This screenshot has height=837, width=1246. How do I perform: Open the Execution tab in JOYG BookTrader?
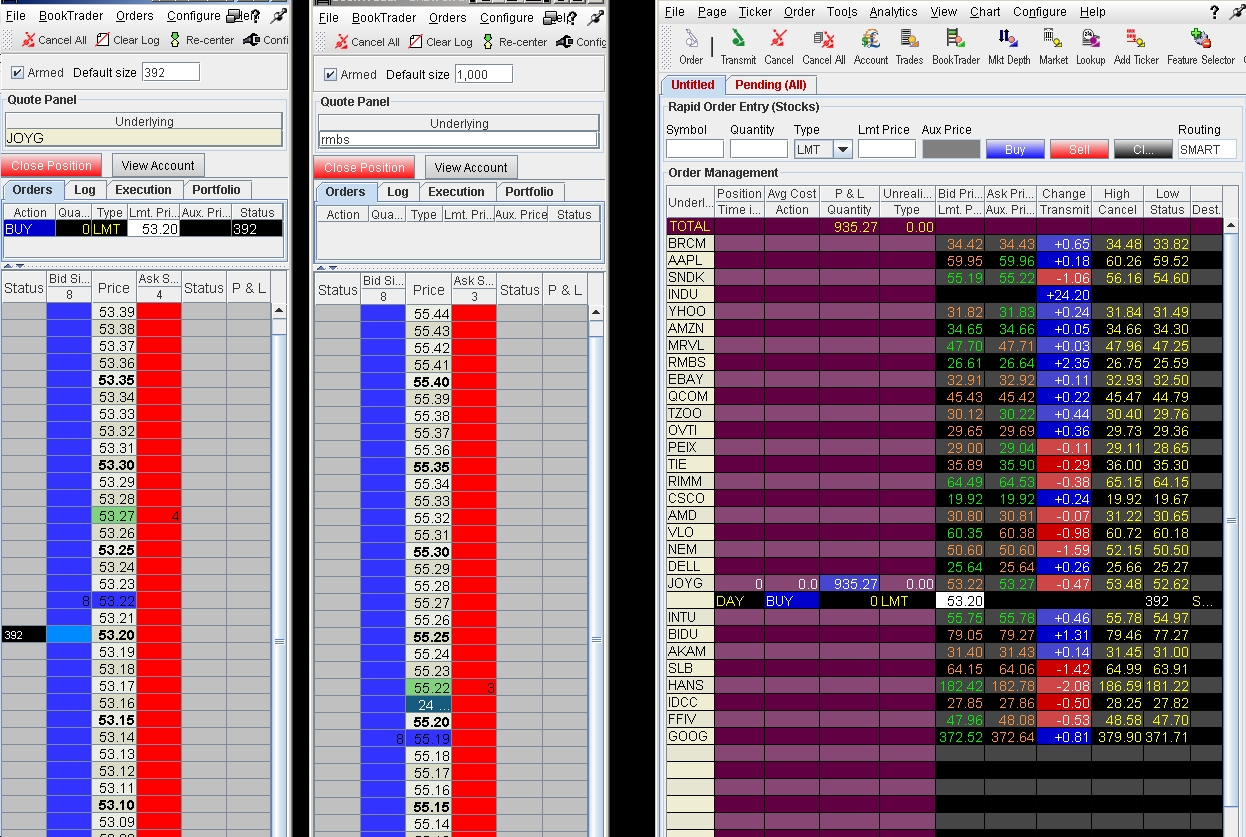[143, 189]
